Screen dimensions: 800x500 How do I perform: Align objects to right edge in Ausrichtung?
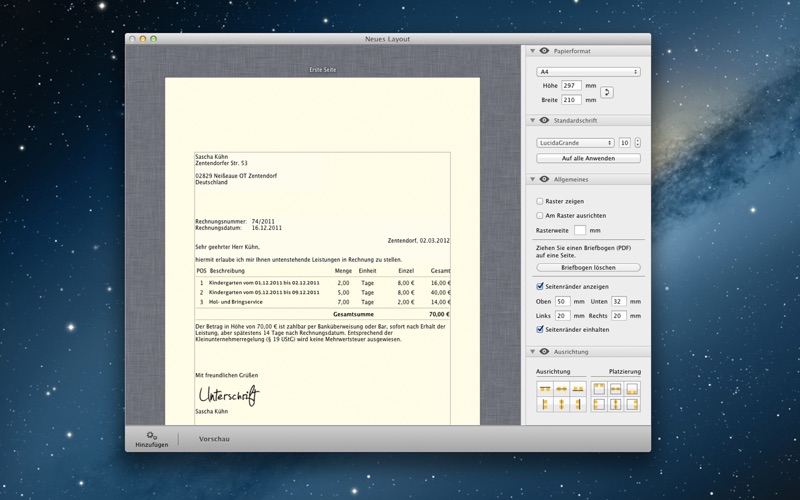(x=578, y=405)
